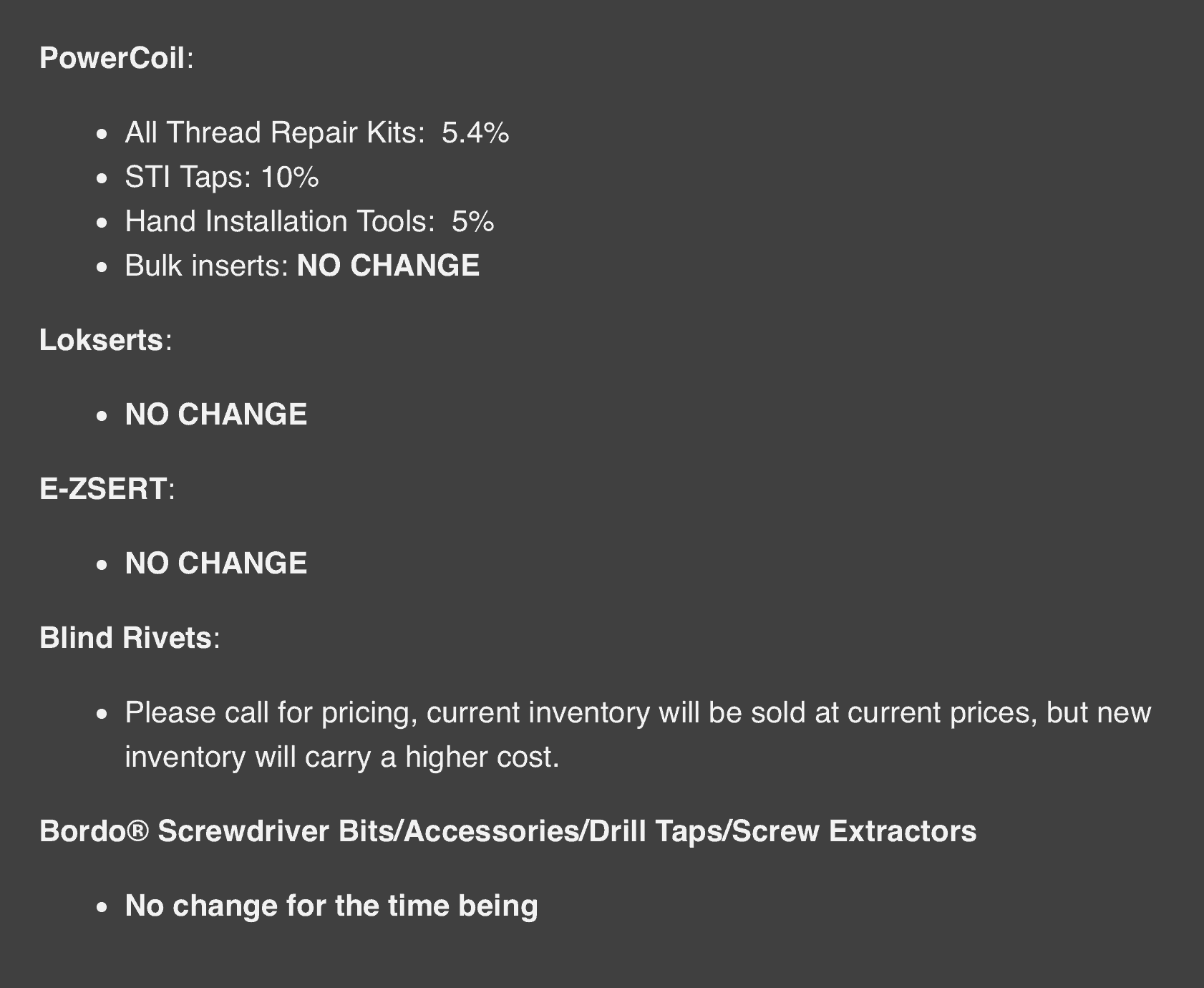This screenshot has width=1204, height=988.
Task: Select the All Thread Repair Kits line
Action: point(317,132)
